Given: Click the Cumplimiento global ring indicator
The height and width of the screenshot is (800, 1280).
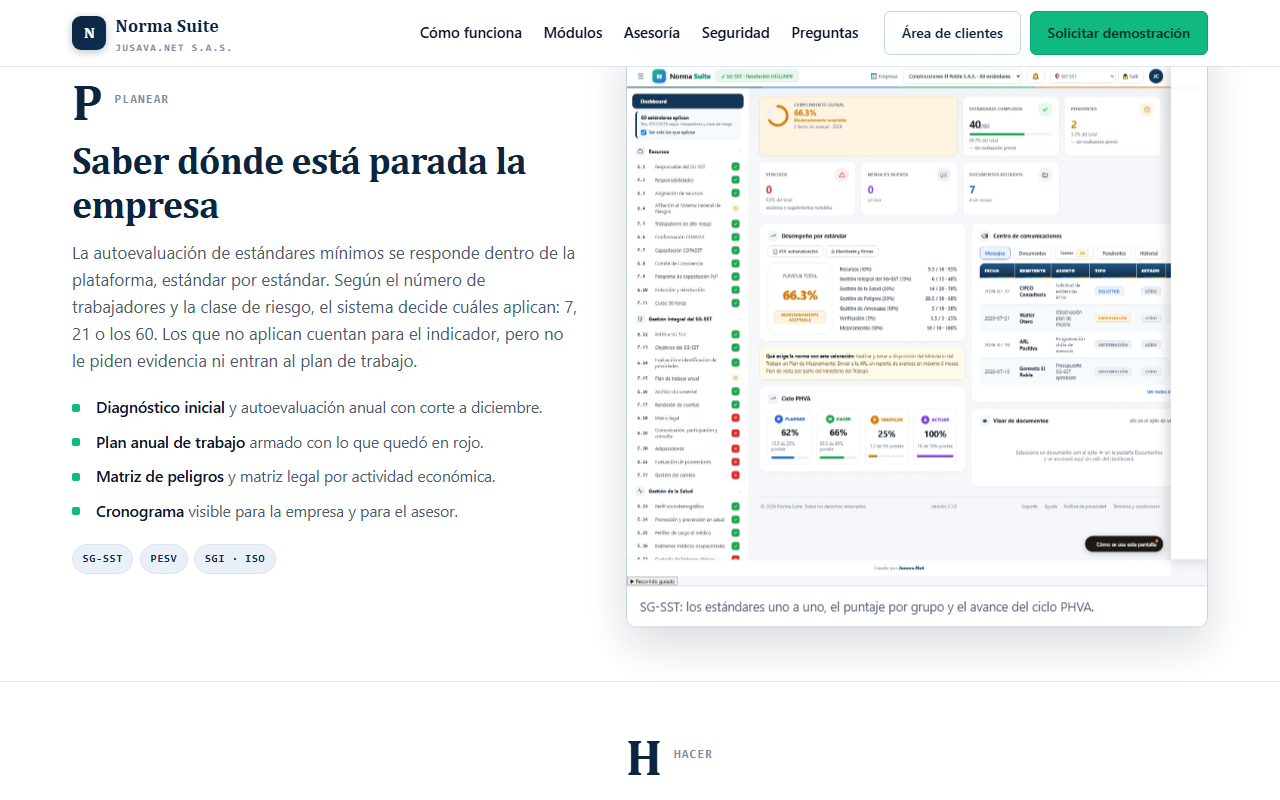Looking at the screenshot, I should tap(777, 116).
